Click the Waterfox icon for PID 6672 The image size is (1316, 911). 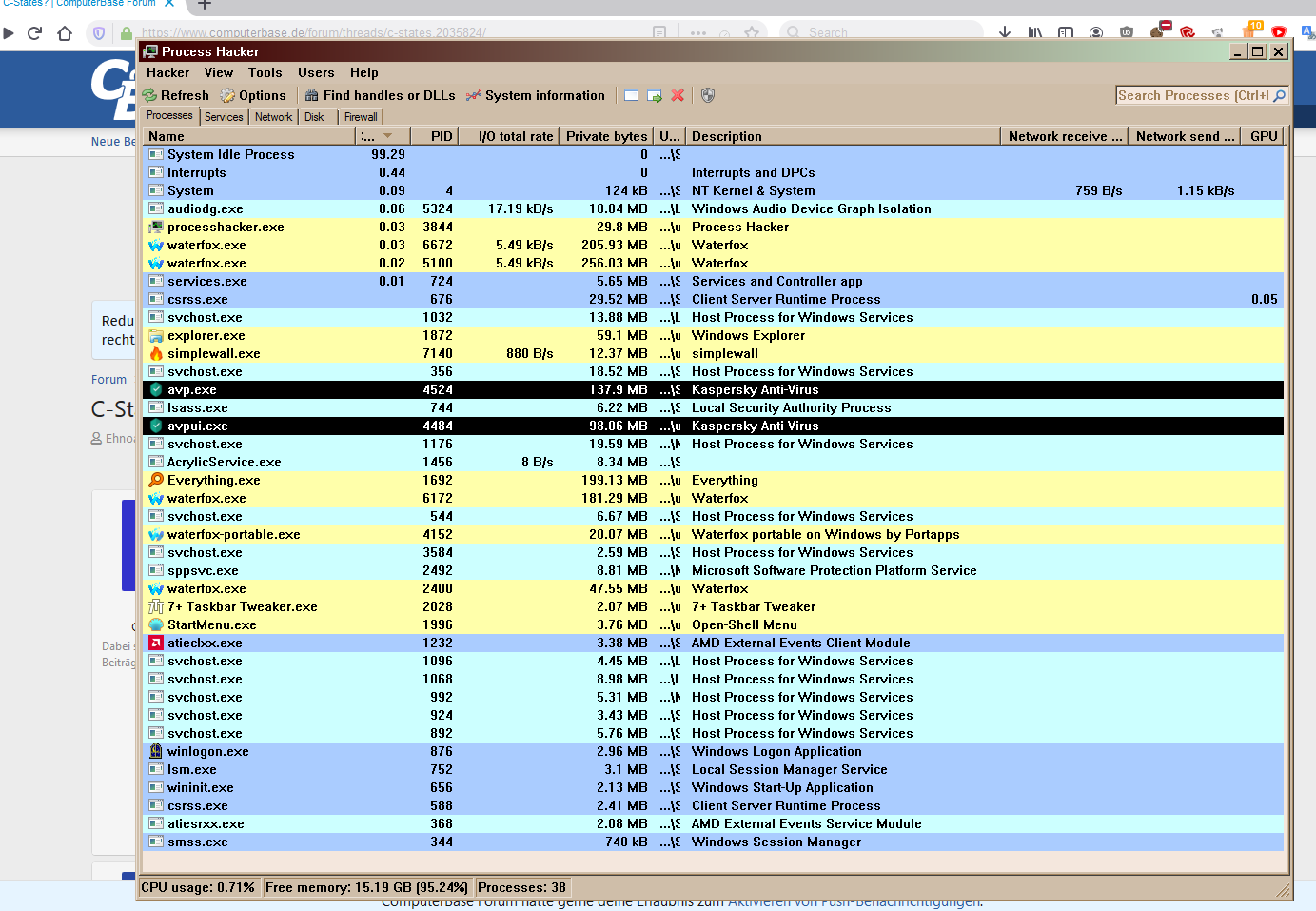tap(156, 245)
